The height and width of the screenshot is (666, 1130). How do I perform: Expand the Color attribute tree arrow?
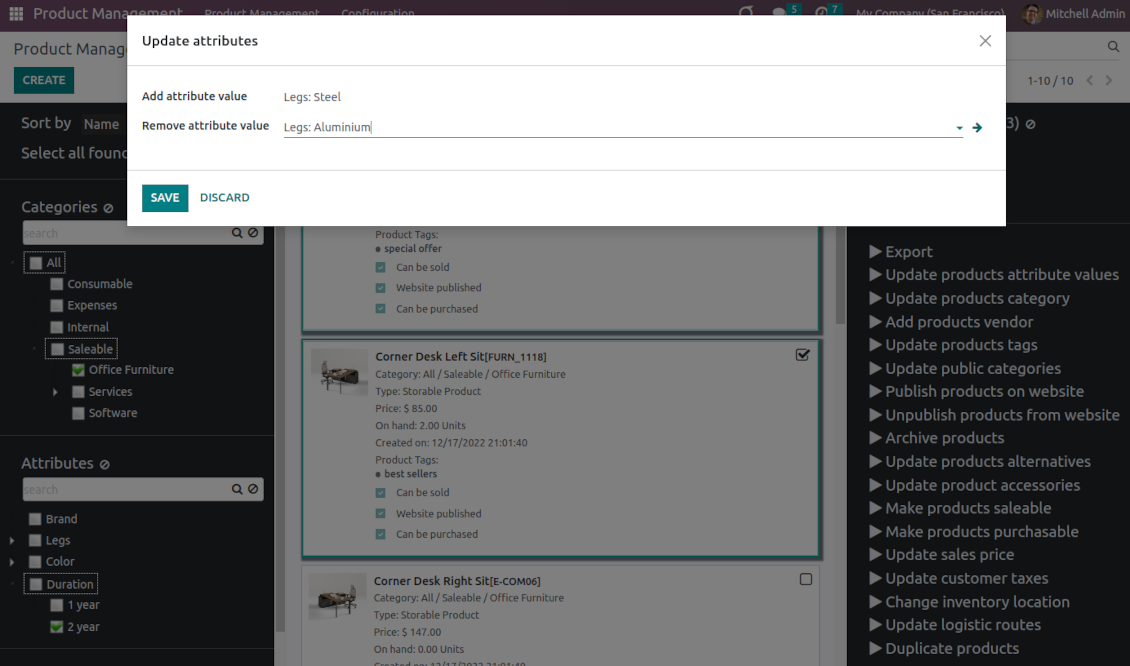click(12, 561)
